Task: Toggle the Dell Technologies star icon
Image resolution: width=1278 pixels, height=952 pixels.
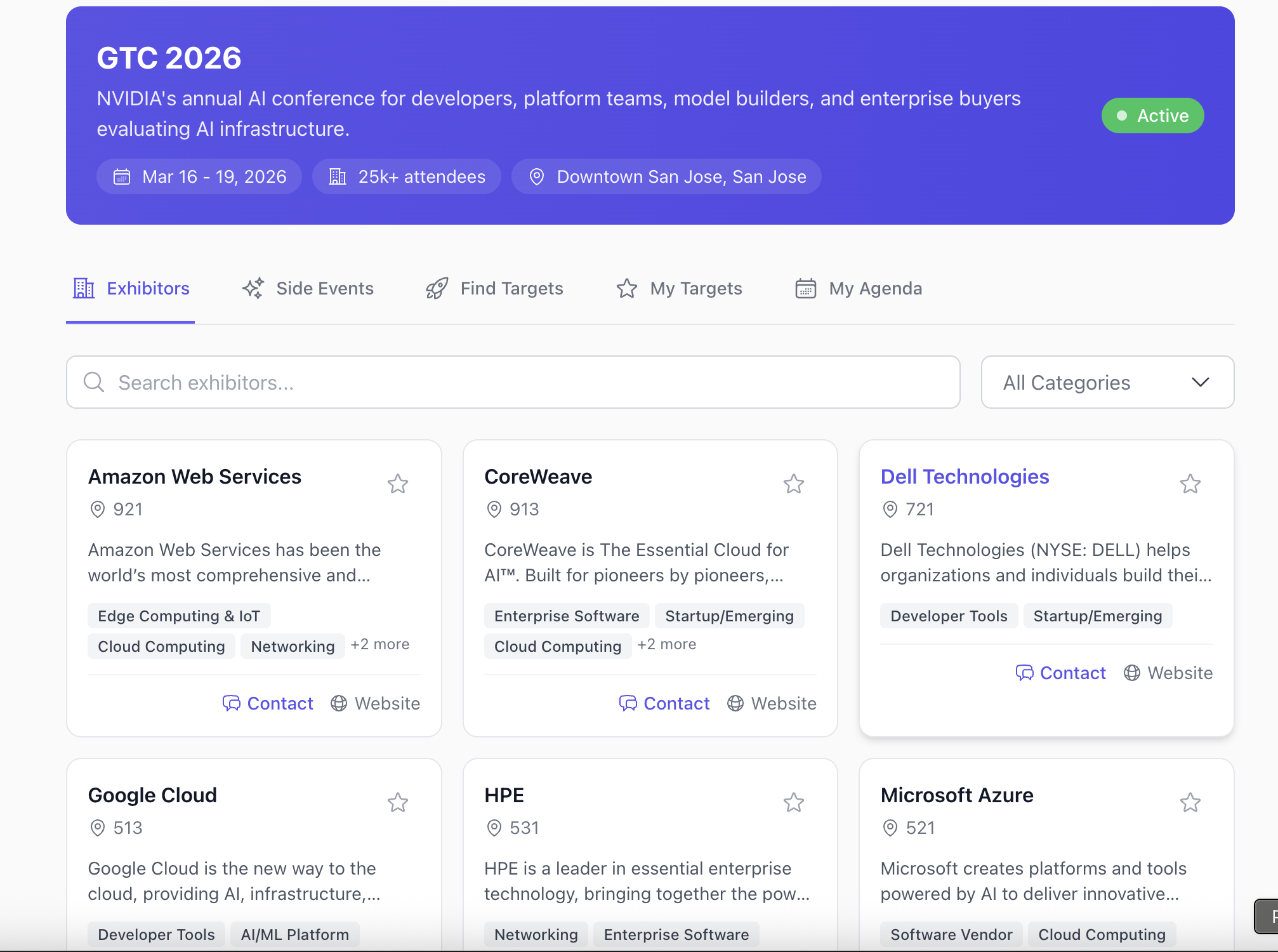Action: coord(1190,484)
